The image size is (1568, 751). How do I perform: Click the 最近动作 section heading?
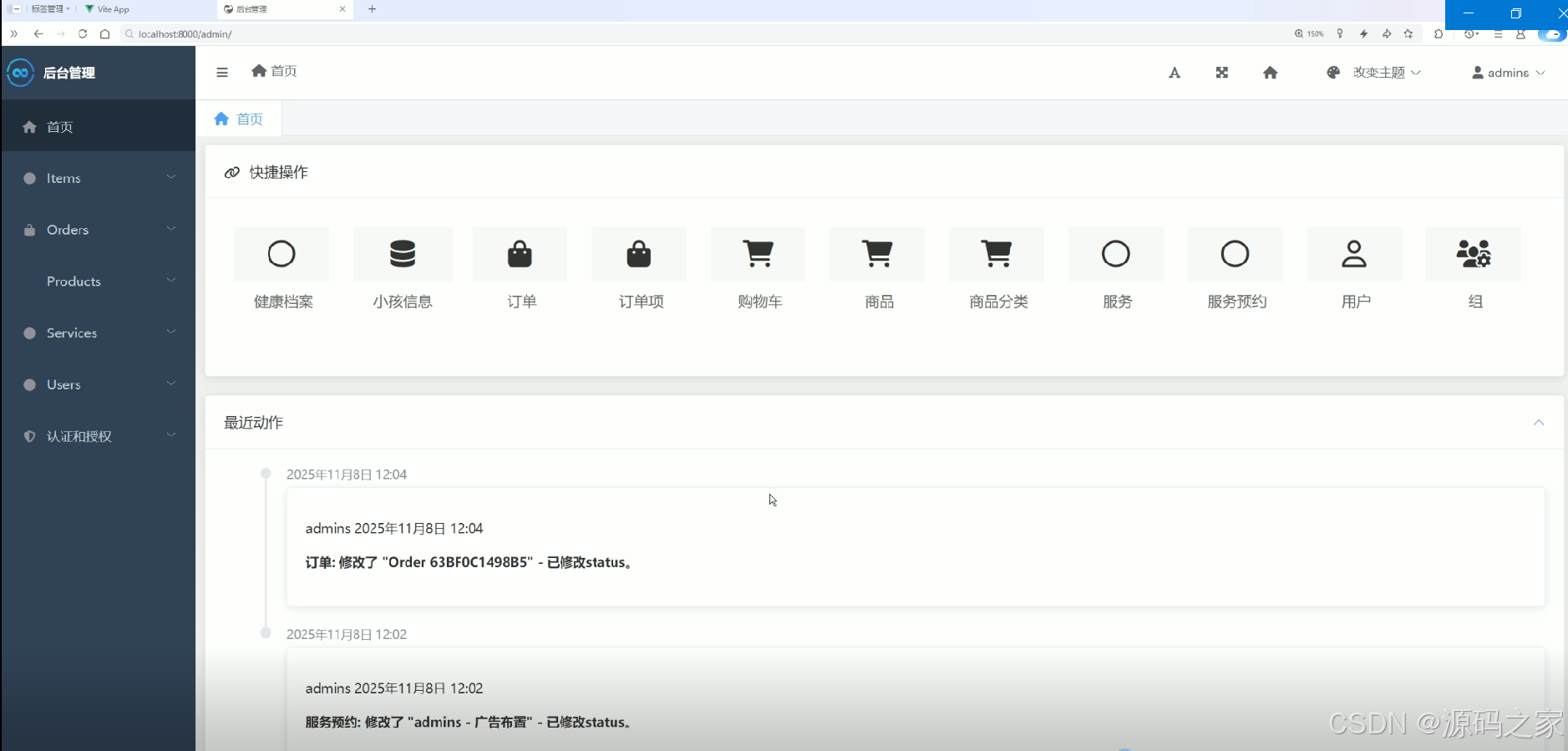[253, 423]
